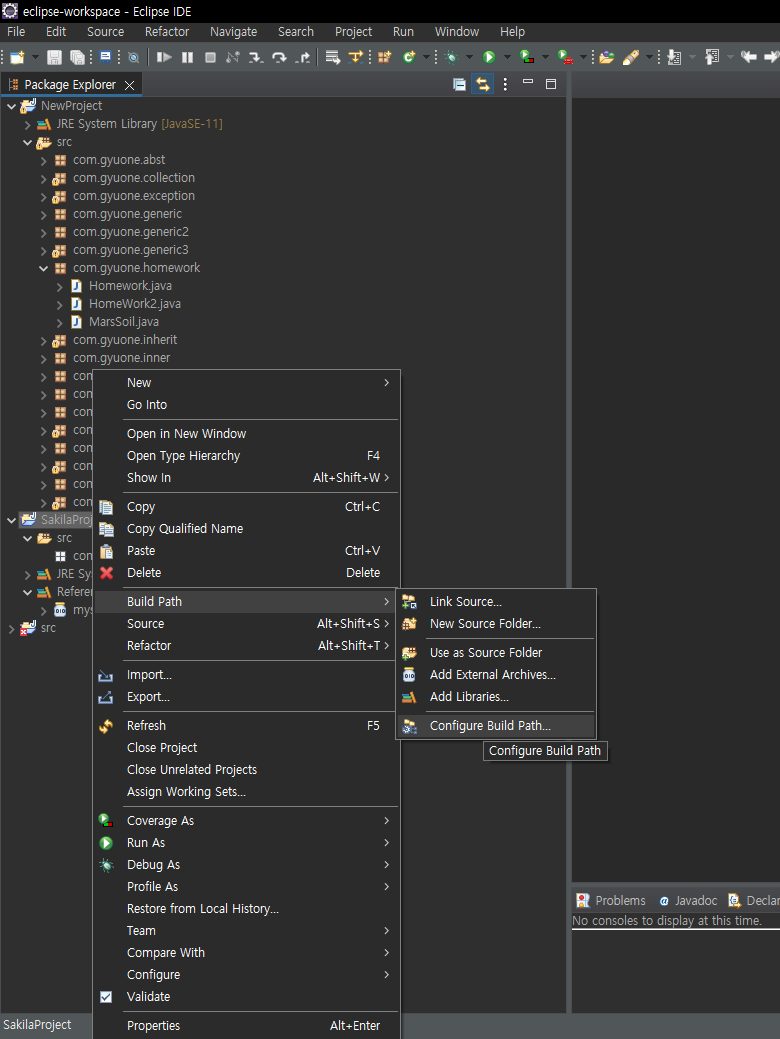The height and width of the screenshot is (1039, 780).
Task: Click Close Project in context menu
Action: [x=247, y=747]
